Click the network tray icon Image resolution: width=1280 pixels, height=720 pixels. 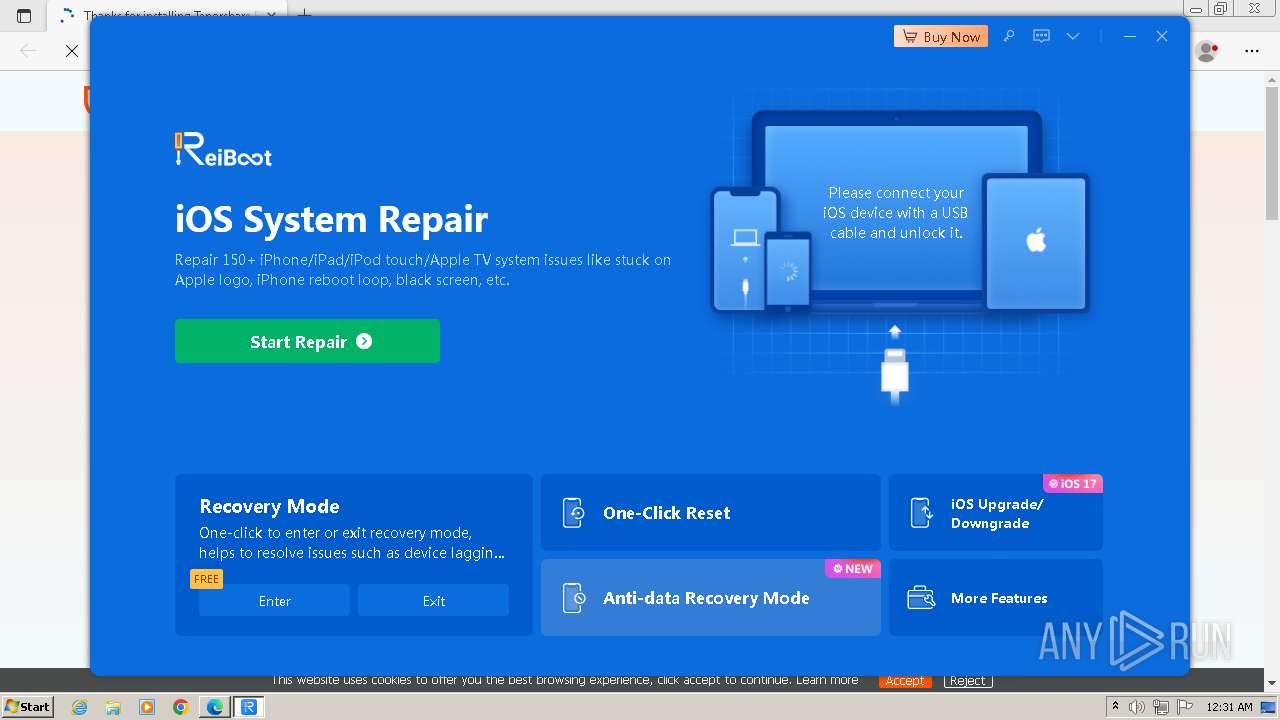point(1160,707)
